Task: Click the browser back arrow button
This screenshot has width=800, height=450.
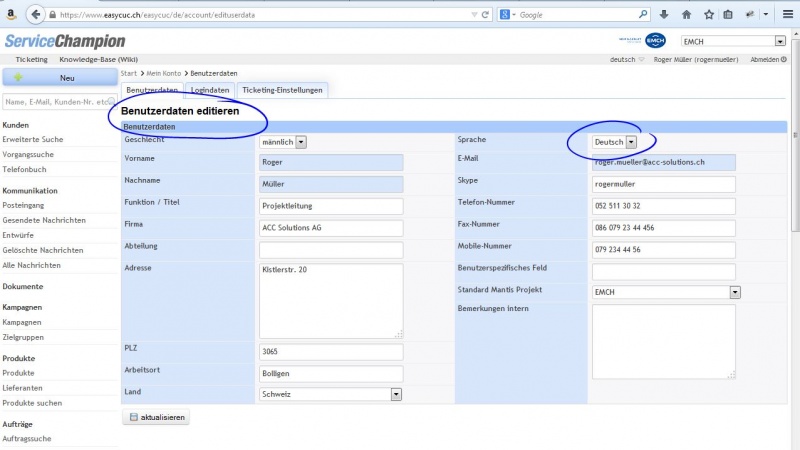Action: [x=35, y=15]
